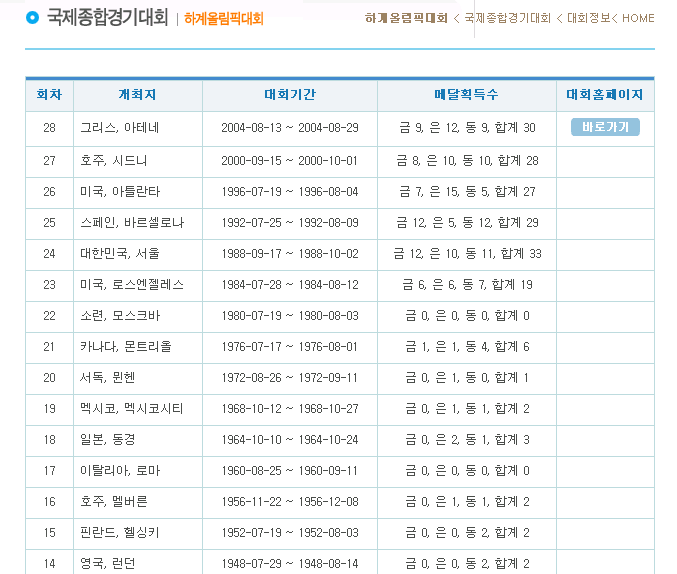Image resolution: width=677 pixels, height=574 pixels.
Task: Click the date range 1972-08-26 ~ 1972-09-11
Action: click(290, 378)
